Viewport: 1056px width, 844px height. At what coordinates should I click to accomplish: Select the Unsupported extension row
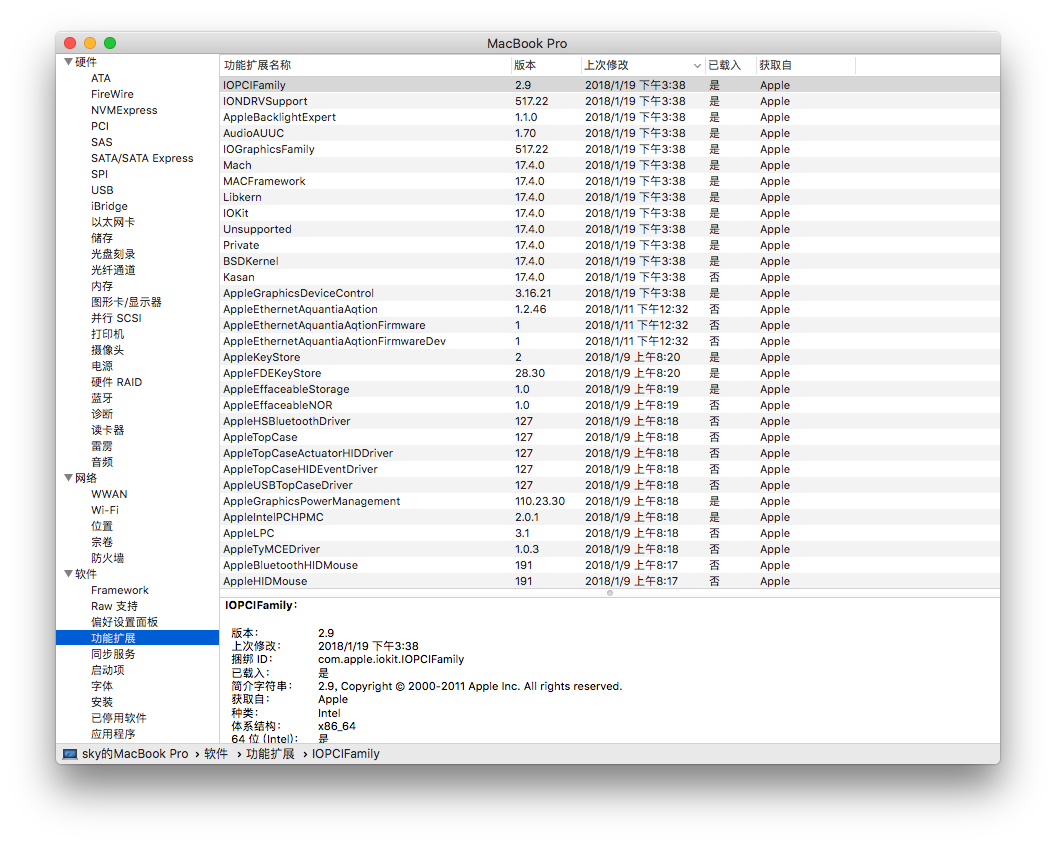point(609,229)
